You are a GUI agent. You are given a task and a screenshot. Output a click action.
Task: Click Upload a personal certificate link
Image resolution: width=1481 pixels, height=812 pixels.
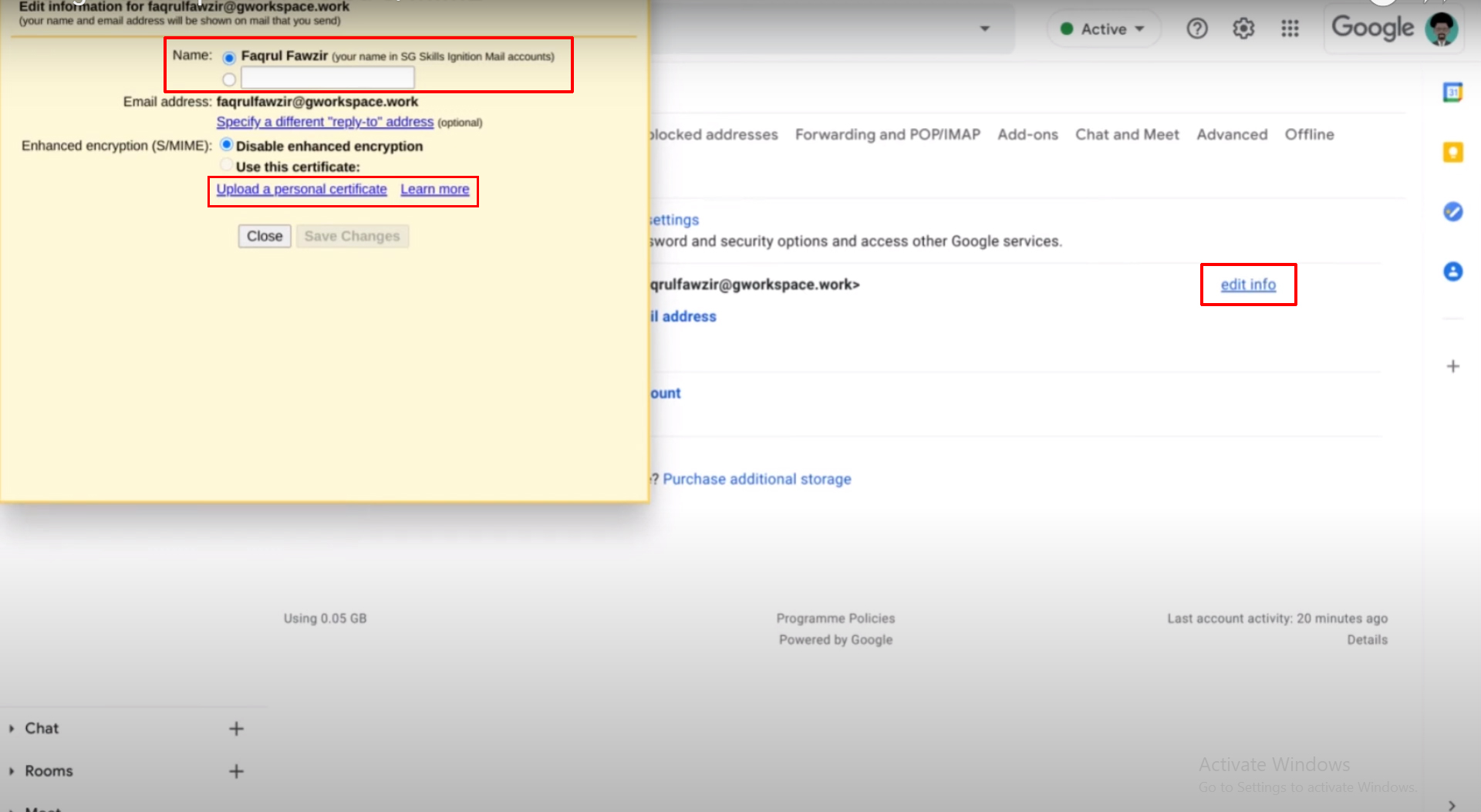click(301, 189)
